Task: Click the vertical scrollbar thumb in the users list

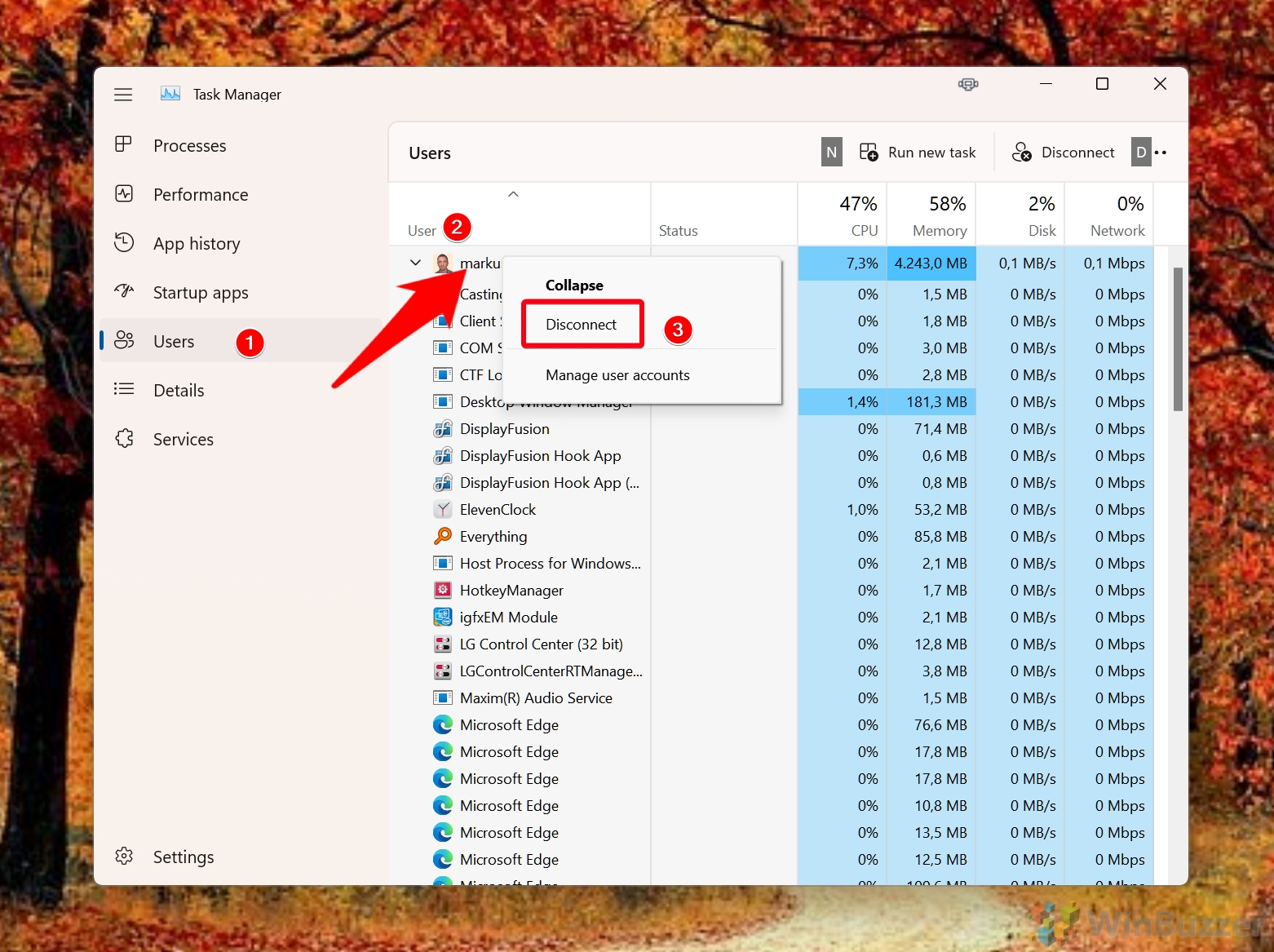Action: (x=1178, y=339)
